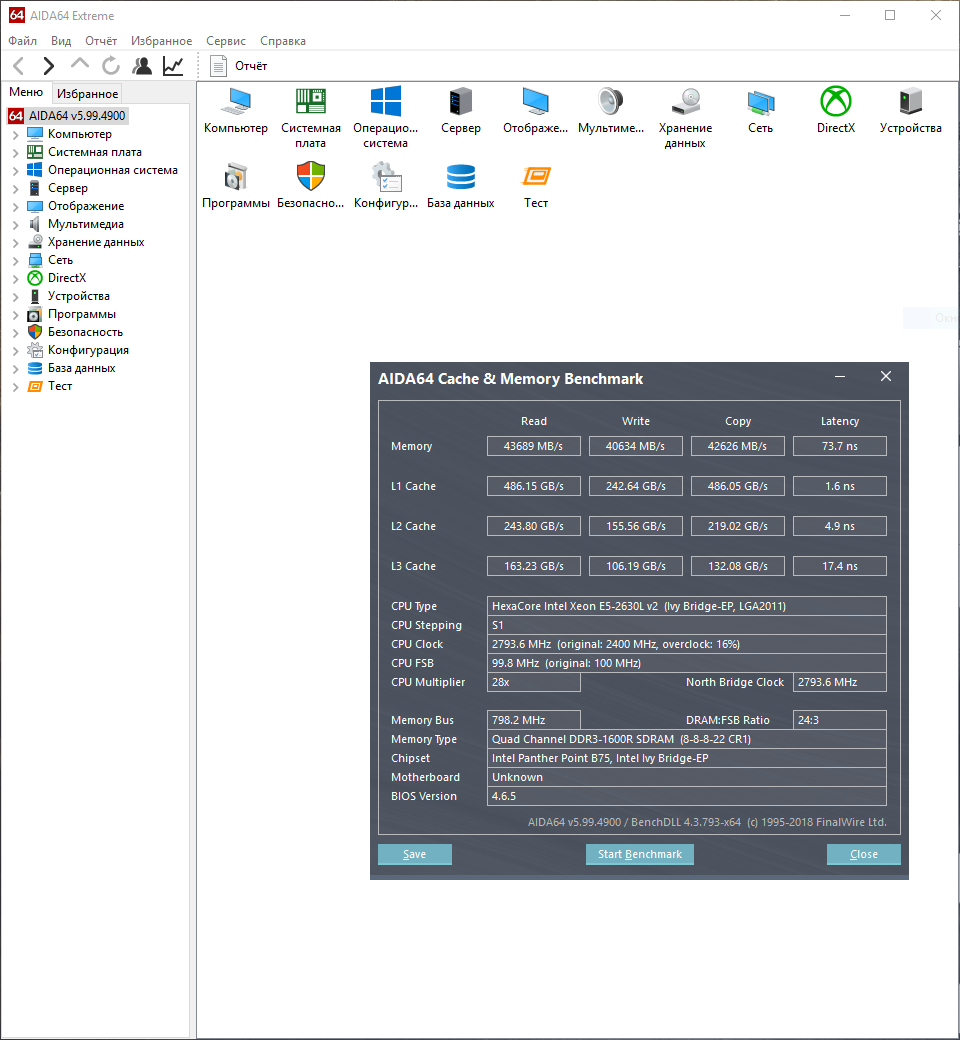Open the Программы icon in main pane
This screenshot has width=960, height=1040.
[x=236, y=186]
